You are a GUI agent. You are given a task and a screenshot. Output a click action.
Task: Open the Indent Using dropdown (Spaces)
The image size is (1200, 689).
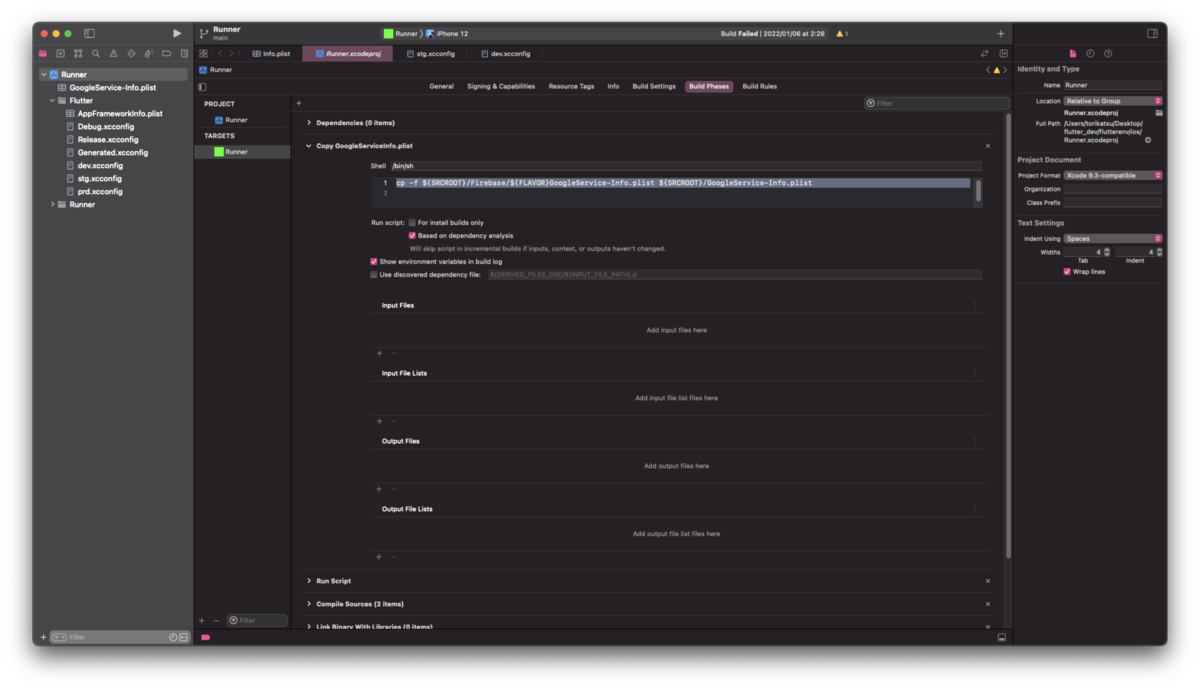[x=1113, y=239]
